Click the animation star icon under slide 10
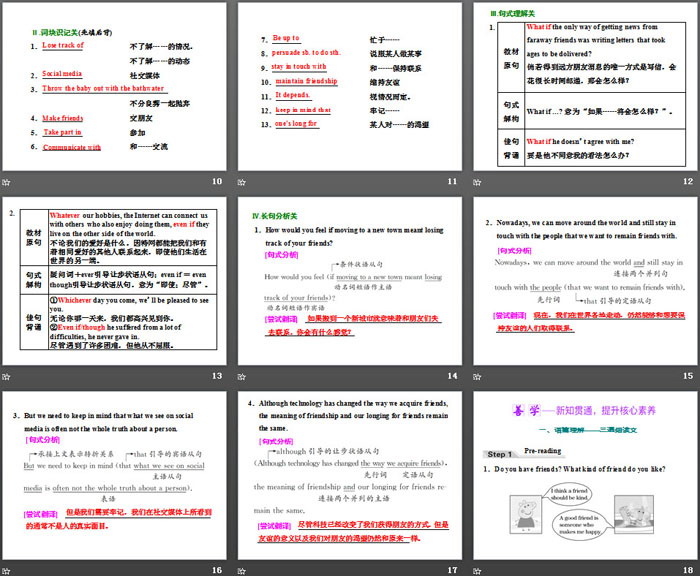700x576 pixels. (x=6, y=182)
